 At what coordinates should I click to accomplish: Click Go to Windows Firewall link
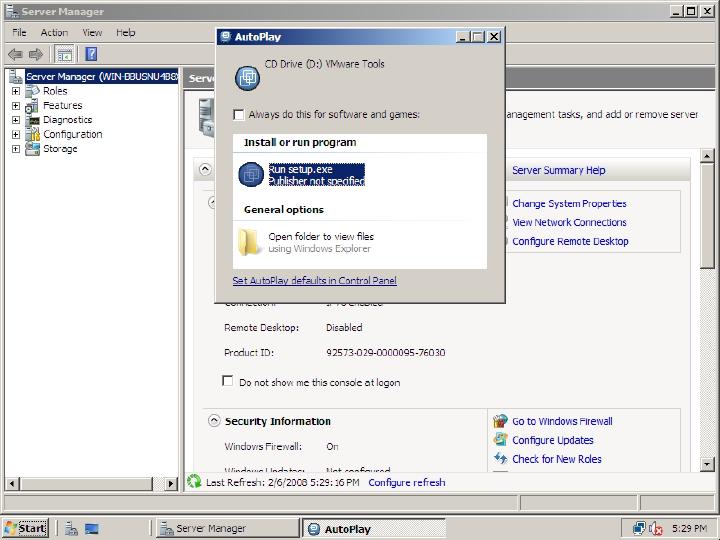click(x=562, y=421)
